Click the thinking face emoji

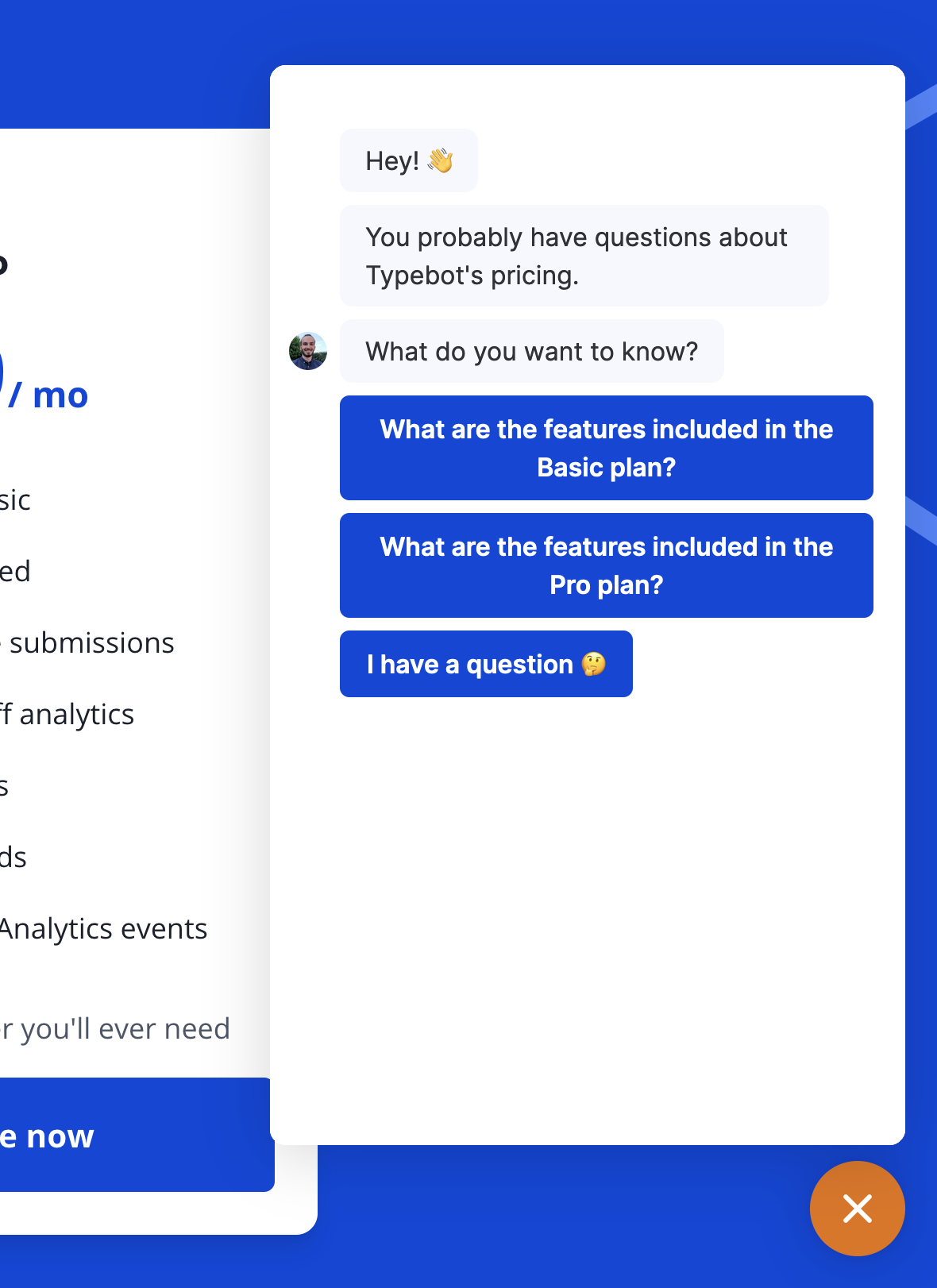pos(594,664)
